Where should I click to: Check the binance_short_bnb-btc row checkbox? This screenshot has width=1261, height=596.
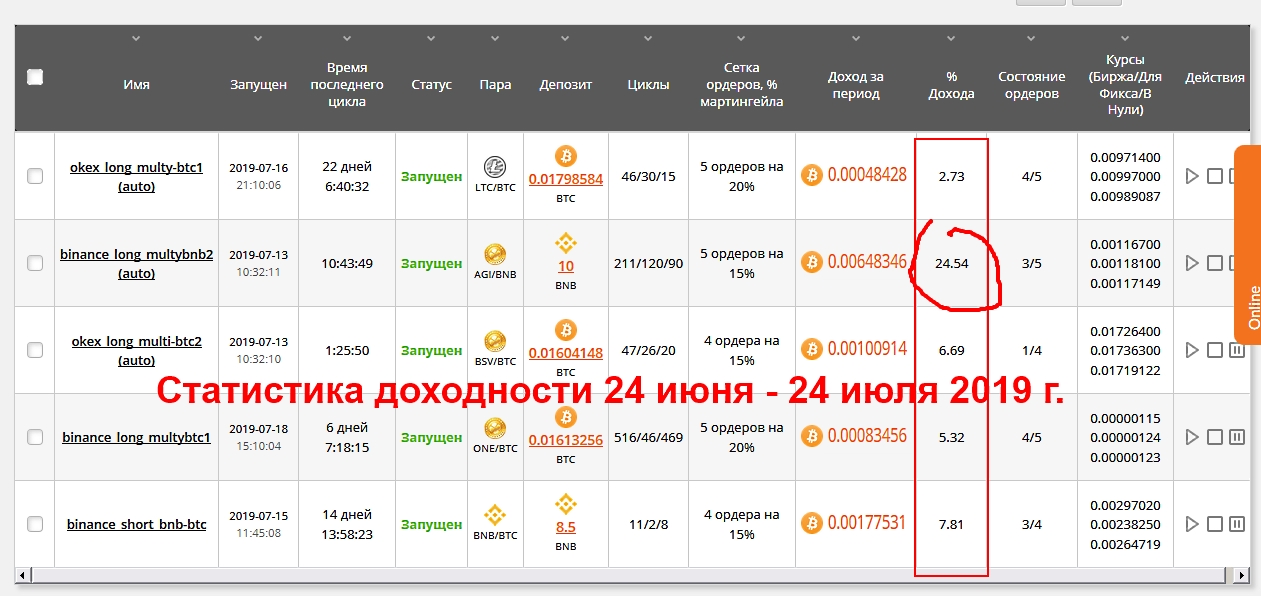(35, 524)
